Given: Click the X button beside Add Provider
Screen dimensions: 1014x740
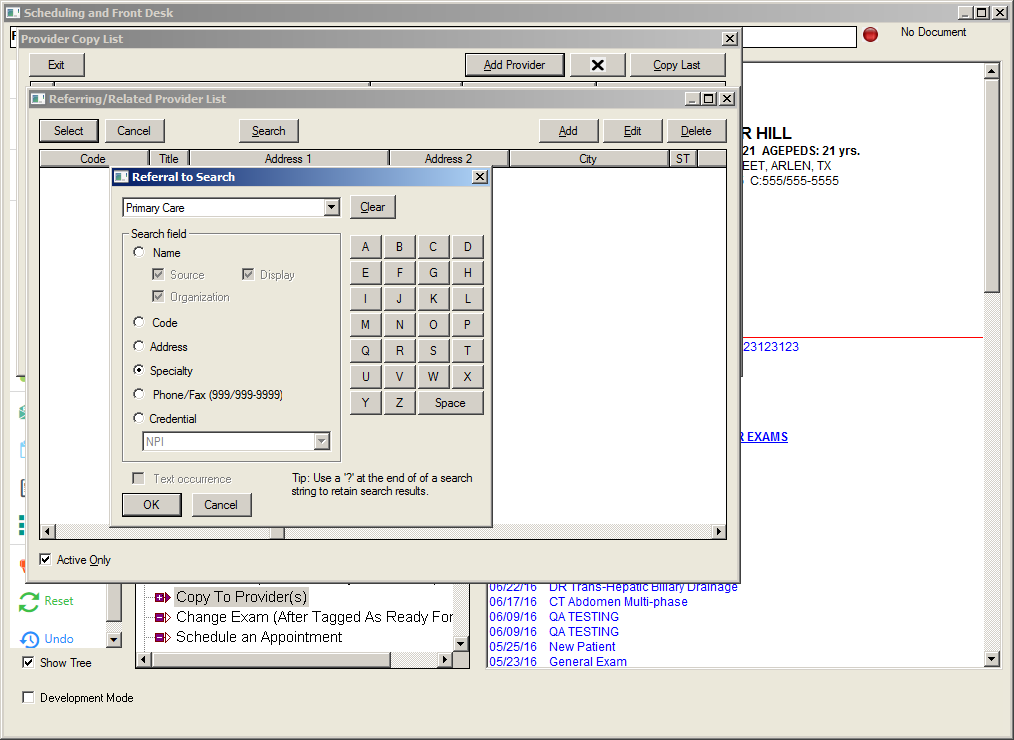Looking at the screenshot, I should click(x=597, y=65).
